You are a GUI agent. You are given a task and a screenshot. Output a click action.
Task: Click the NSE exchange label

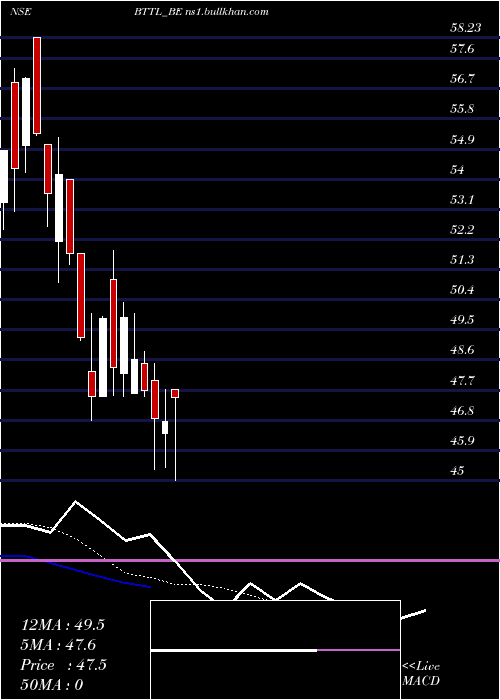coord(21,12)
